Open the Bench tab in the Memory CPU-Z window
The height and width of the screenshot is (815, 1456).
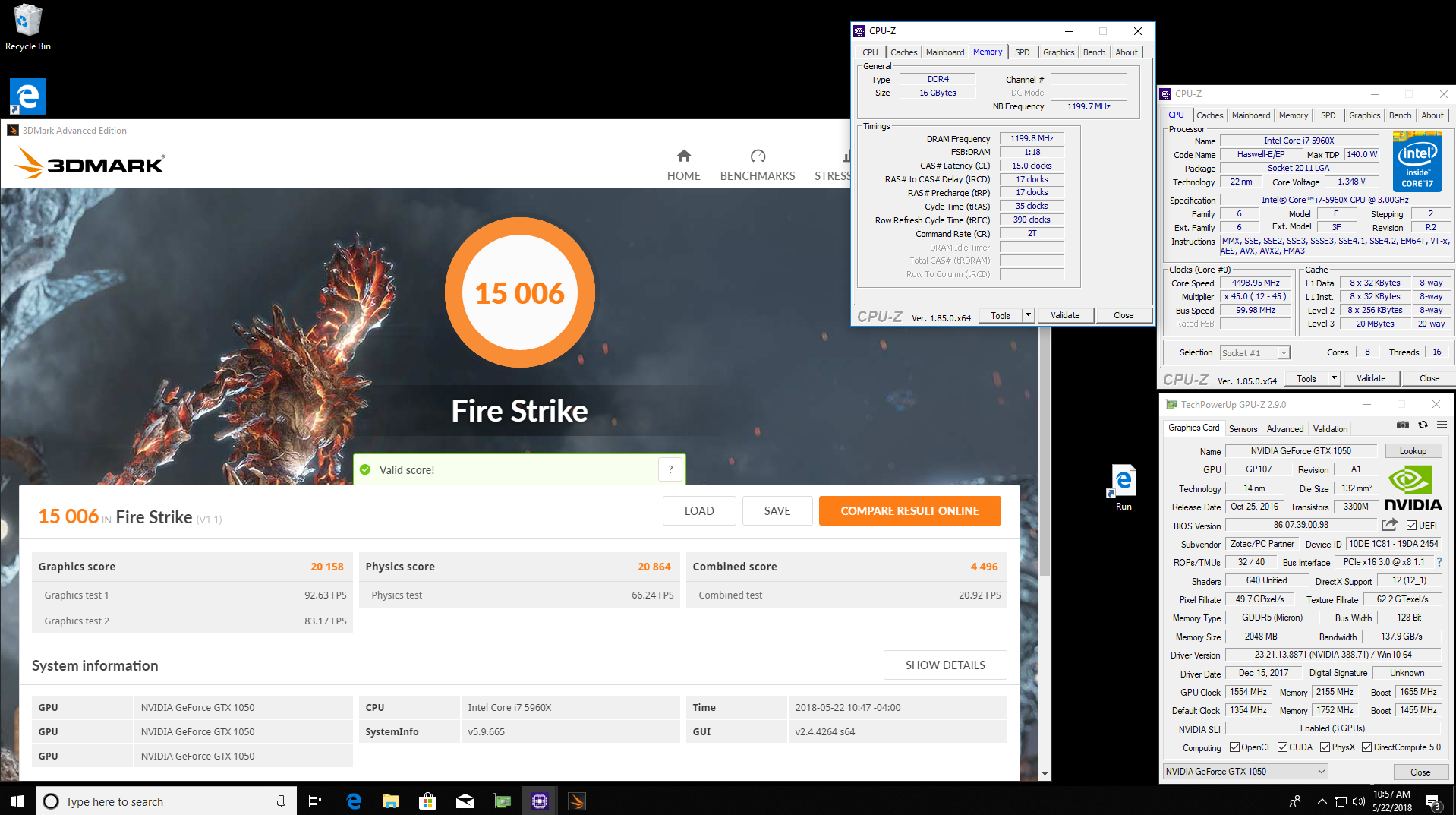click(x=1094, y=52)
